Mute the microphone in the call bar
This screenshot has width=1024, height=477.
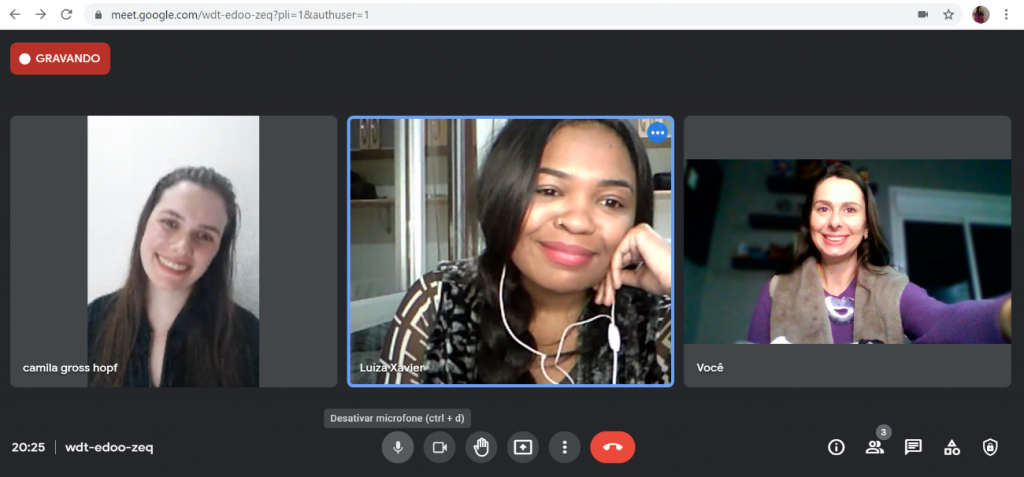click(398, 447)
